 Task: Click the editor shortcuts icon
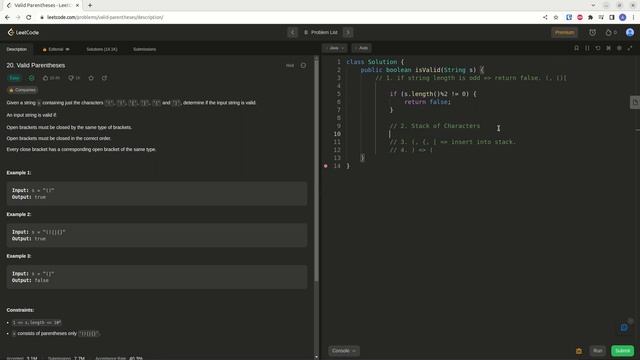click(x=609, y=48)
